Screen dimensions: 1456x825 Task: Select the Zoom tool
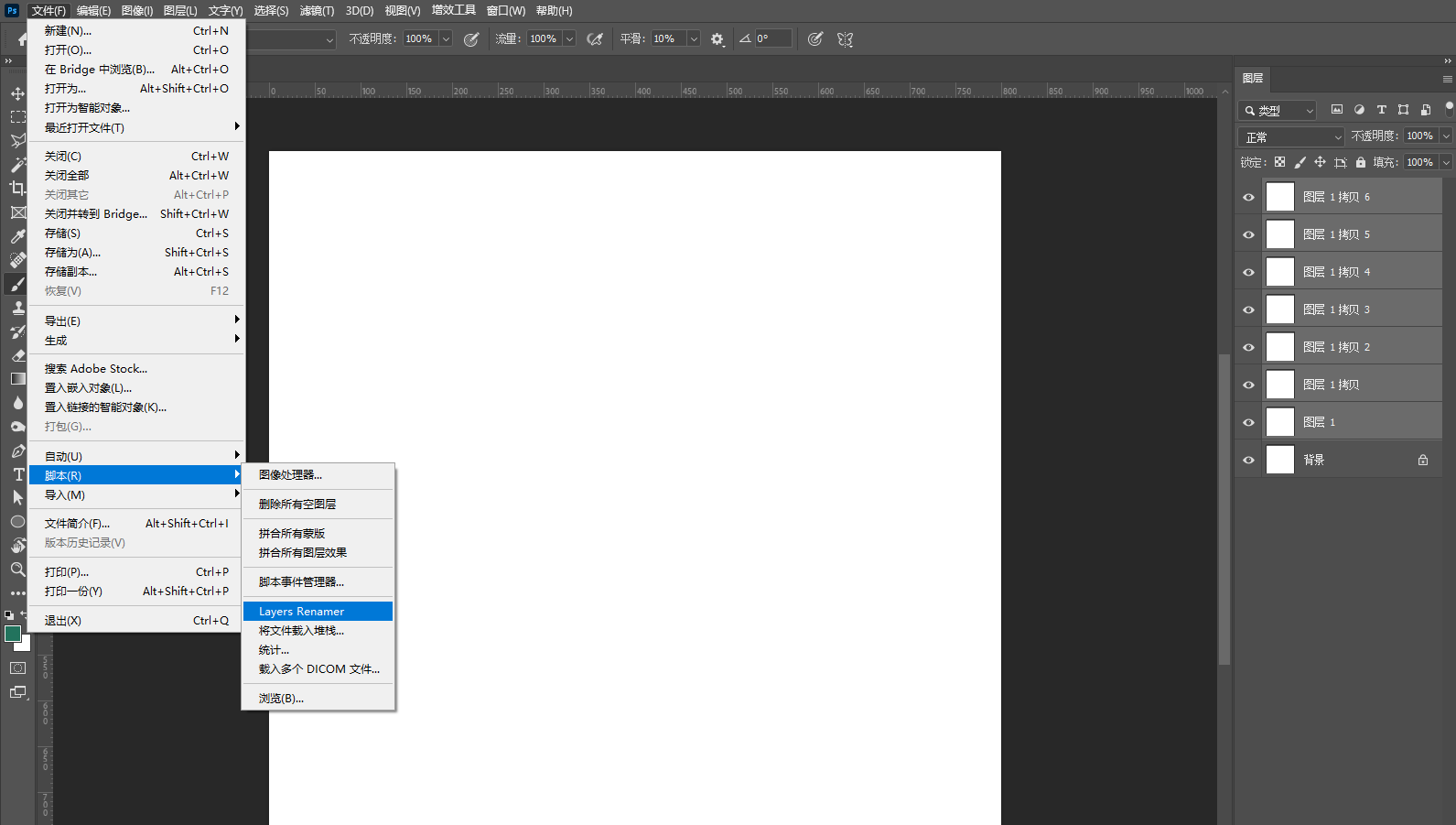pyautogui.click(x=17, y=570)
